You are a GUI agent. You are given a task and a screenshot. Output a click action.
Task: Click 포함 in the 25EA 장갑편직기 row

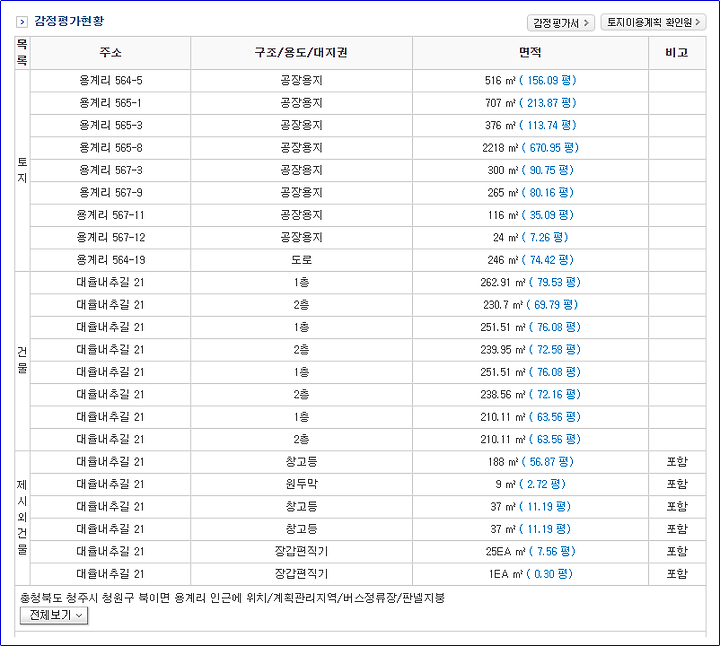pos(677,552)
